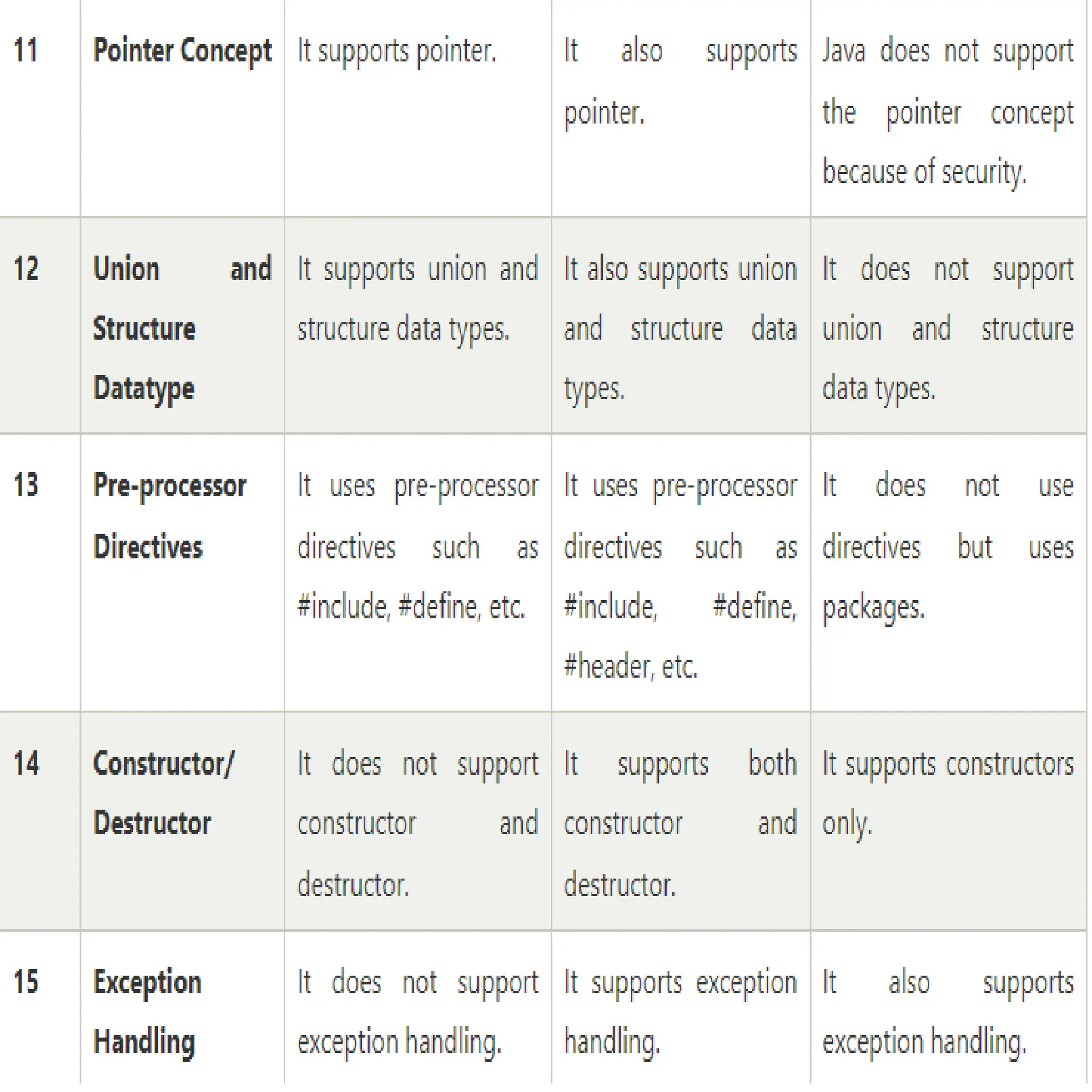This screenshot has height=1092, width=1092.
Task: Click the row number 15 cell
Action: click(39, 1011)
